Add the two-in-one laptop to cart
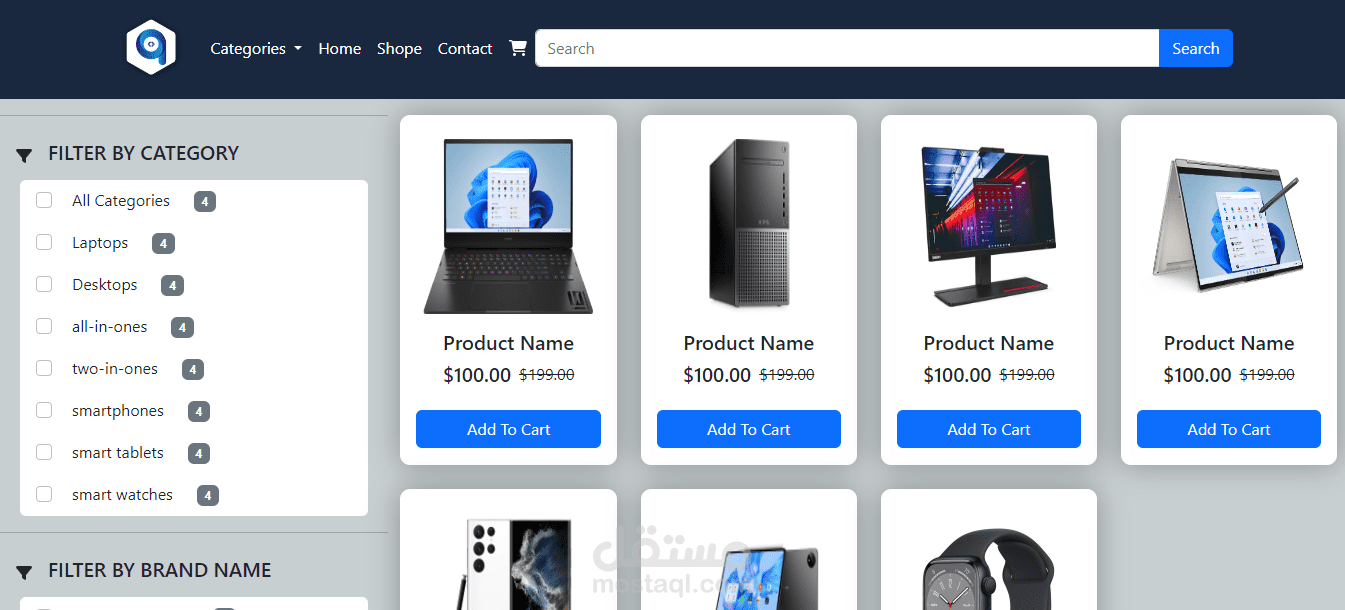 [x=1228, y=429]
